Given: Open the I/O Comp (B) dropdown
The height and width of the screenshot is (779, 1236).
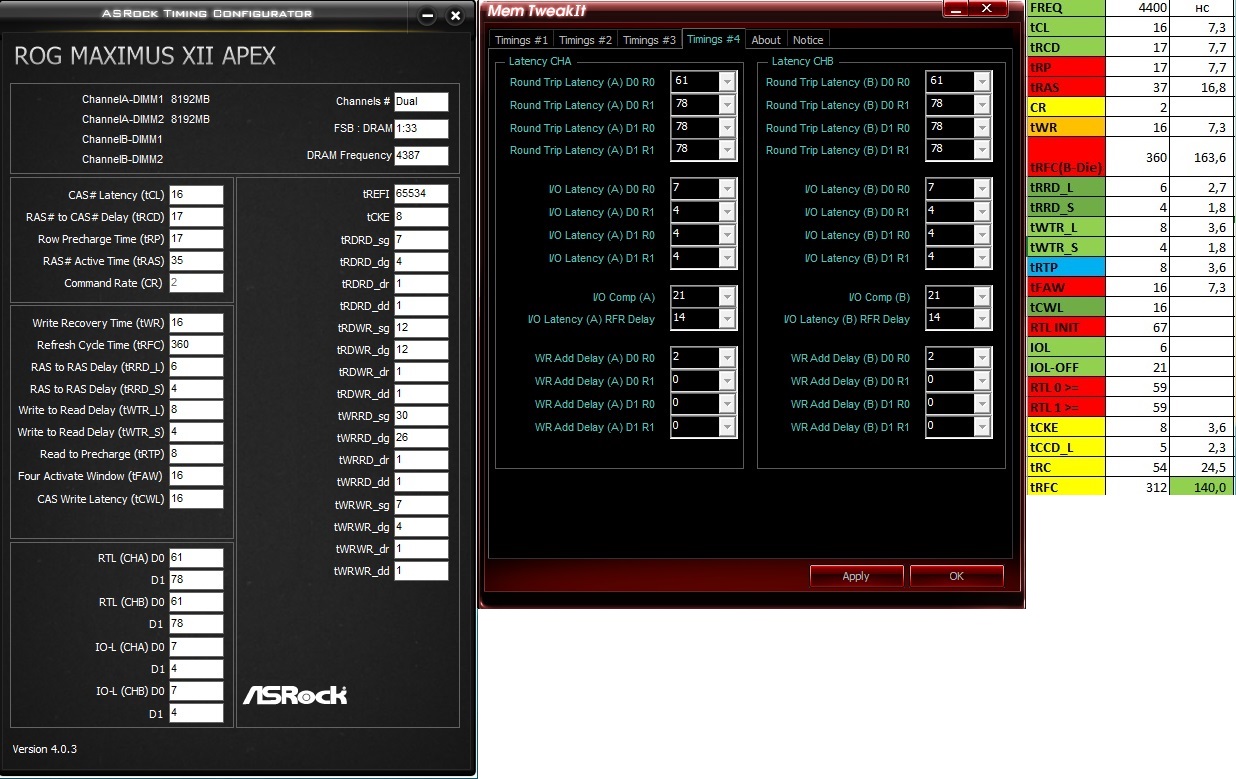Looking at the screenshot, I should point(981,297).
